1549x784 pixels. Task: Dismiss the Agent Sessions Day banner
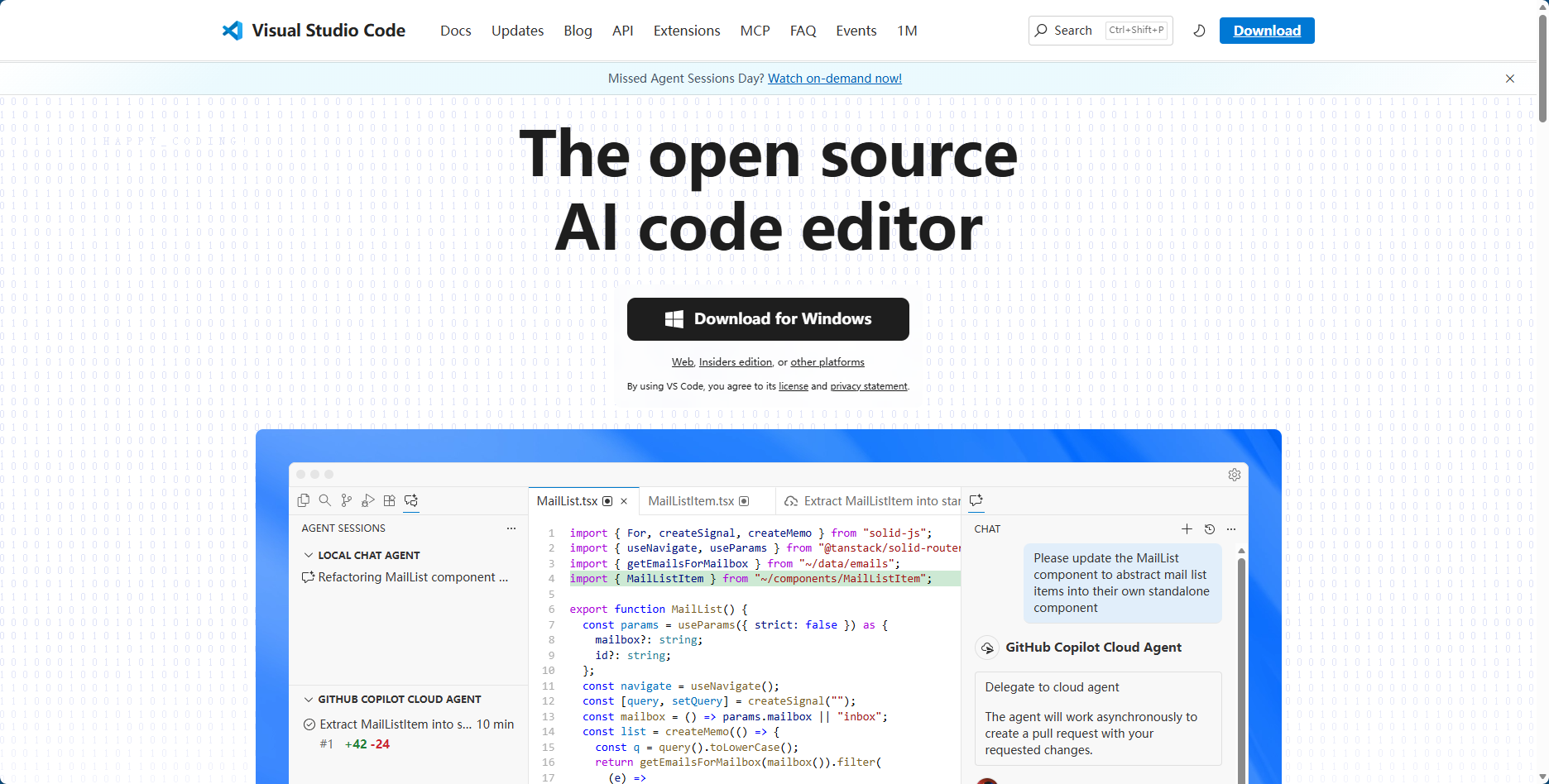1510,79
